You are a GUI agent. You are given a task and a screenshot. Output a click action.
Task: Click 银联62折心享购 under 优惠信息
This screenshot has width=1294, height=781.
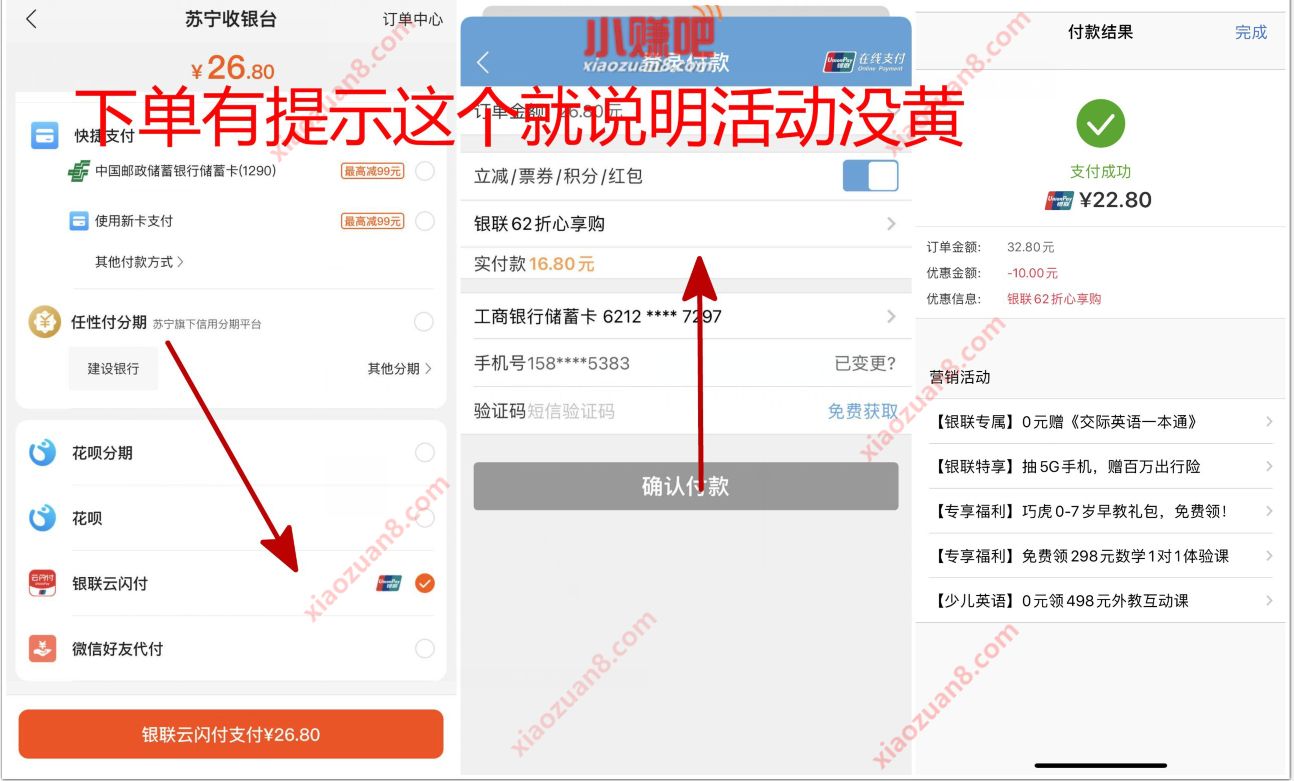[1054, 299]
